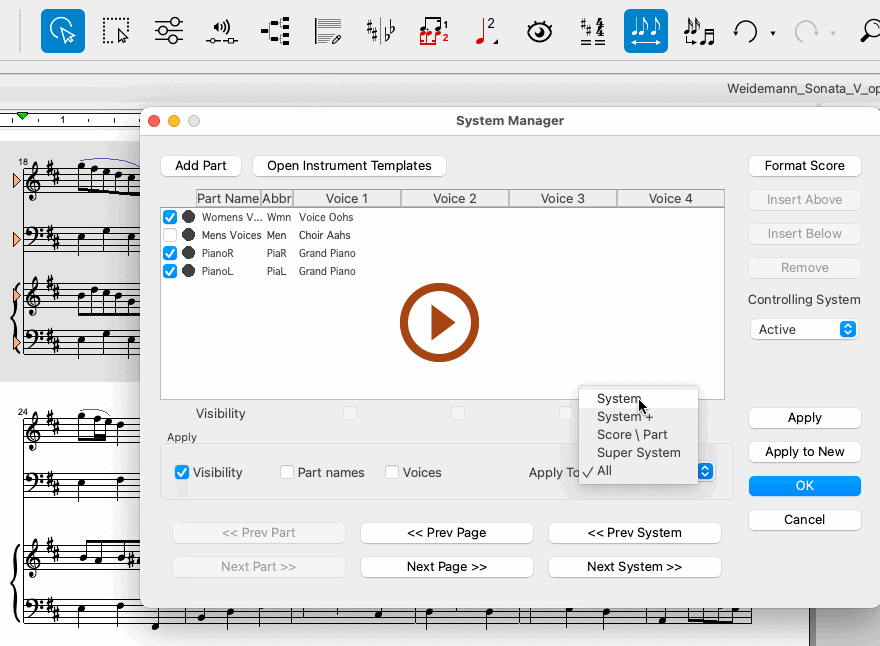880x646 pixels.
Task: Click the red note voice 2 icon
Action: (x=486, y=31)
